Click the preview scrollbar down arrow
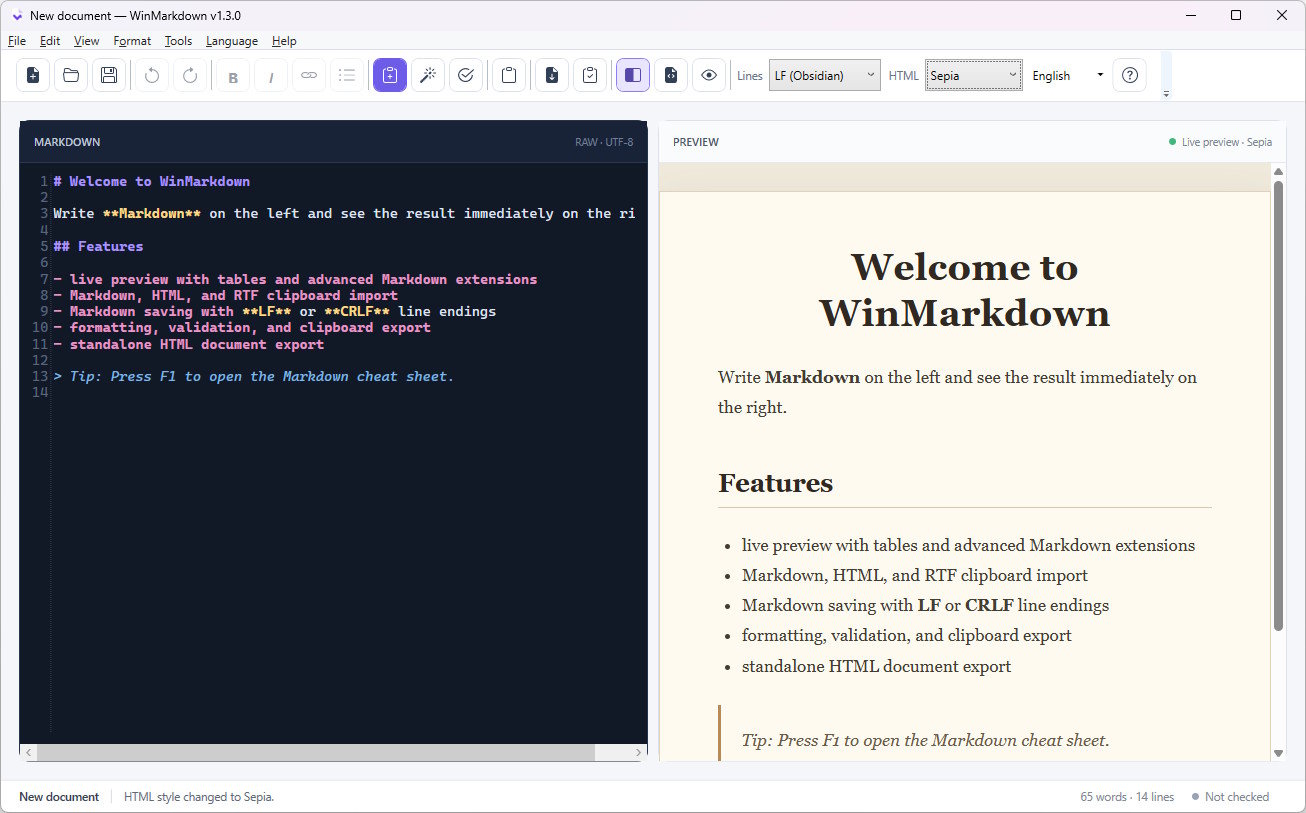 1278,753
